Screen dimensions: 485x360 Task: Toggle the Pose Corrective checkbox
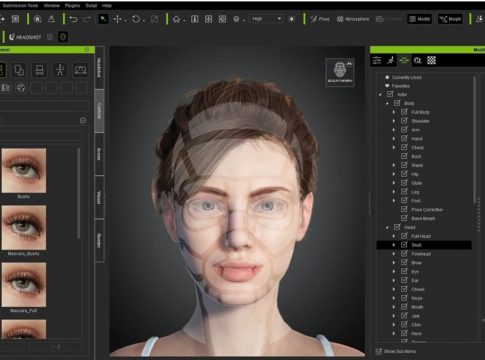click(404, 209)
